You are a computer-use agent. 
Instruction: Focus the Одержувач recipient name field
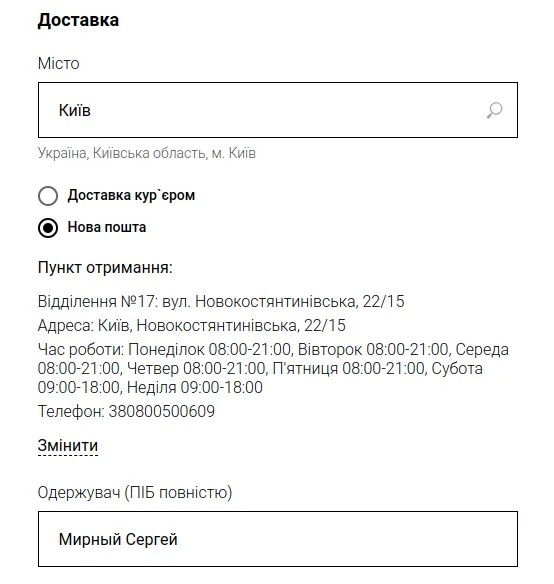pos(278,539)
